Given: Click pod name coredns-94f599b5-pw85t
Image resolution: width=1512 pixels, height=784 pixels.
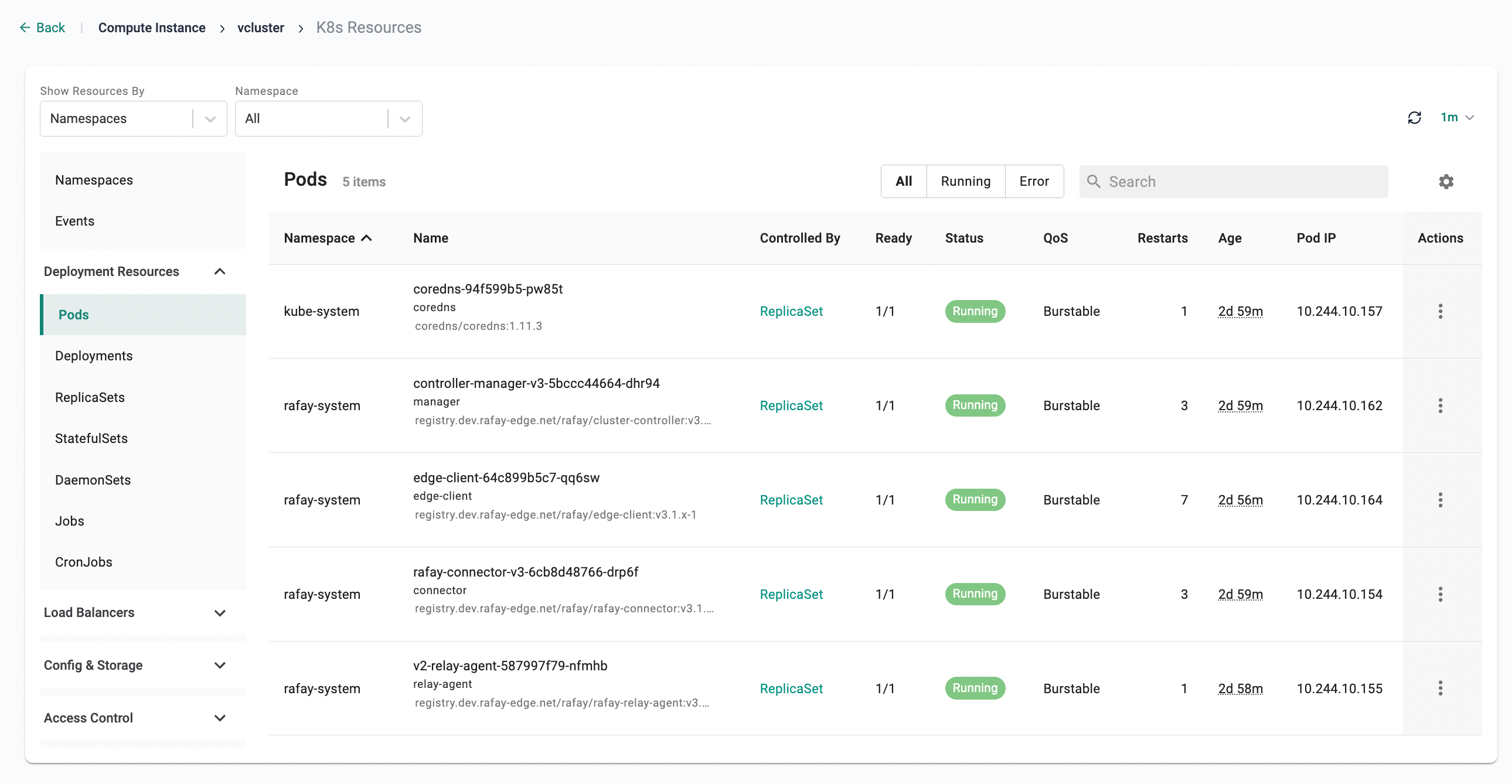Looking at the screenshot, I should (x=488, y=289).
